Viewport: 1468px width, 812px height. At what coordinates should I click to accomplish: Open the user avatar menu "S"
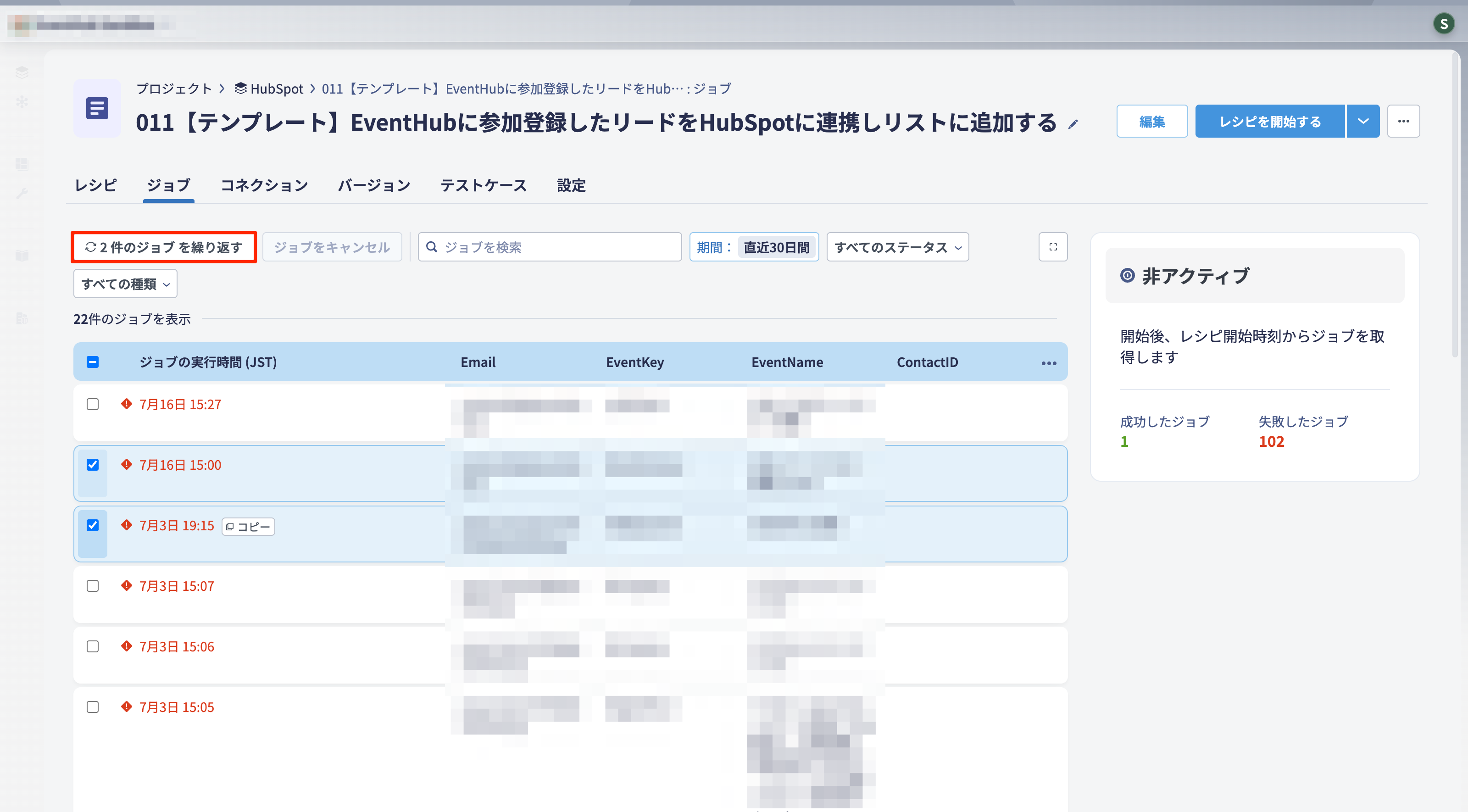coord(1443,23)
